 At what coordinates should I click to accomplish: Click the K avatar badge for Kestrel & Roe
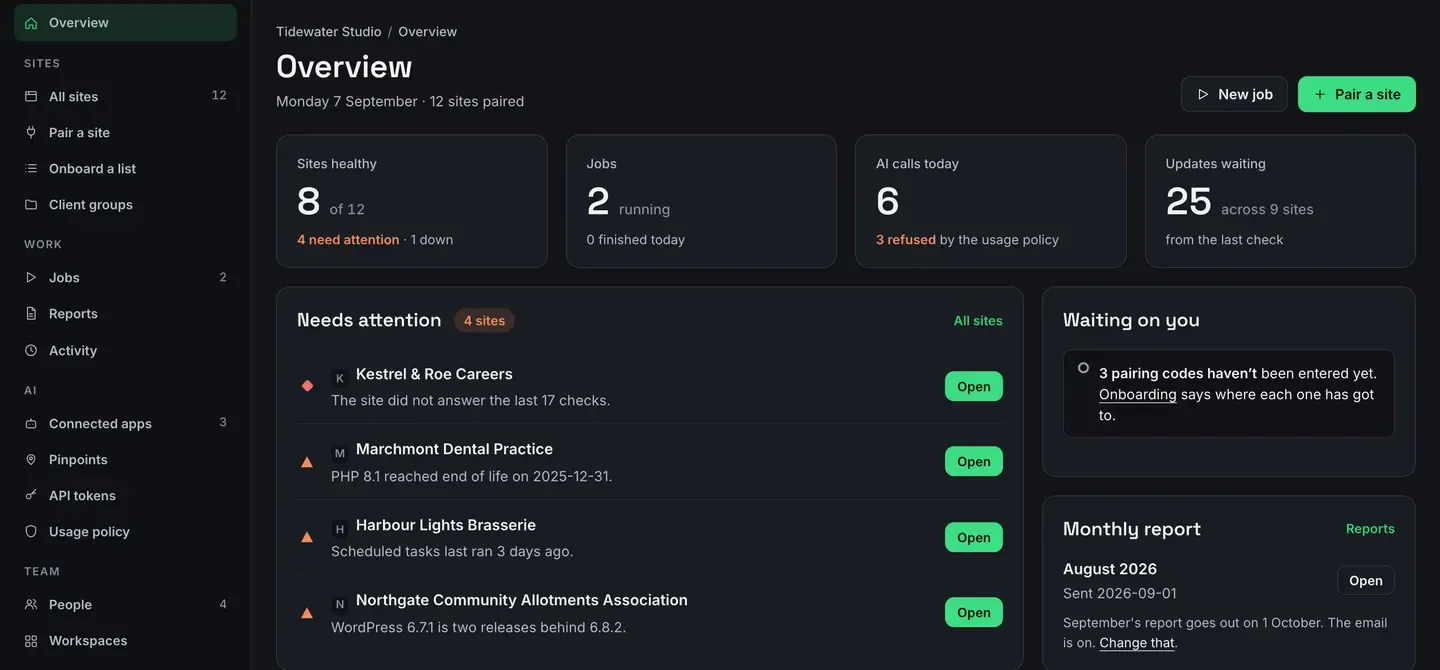pyautogui.click(x=340, y=378)
